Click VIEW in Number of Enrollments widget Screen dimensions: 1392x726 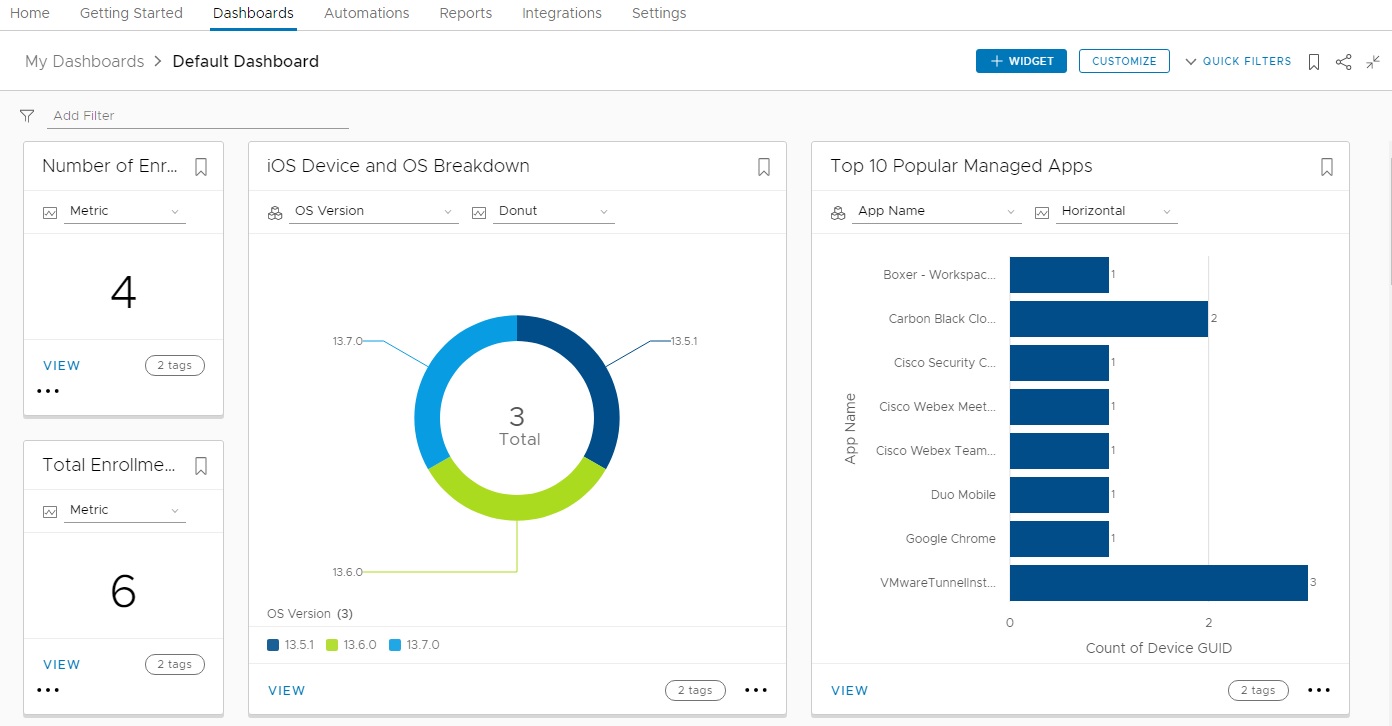pyautogui.click(x=62, y=366)
